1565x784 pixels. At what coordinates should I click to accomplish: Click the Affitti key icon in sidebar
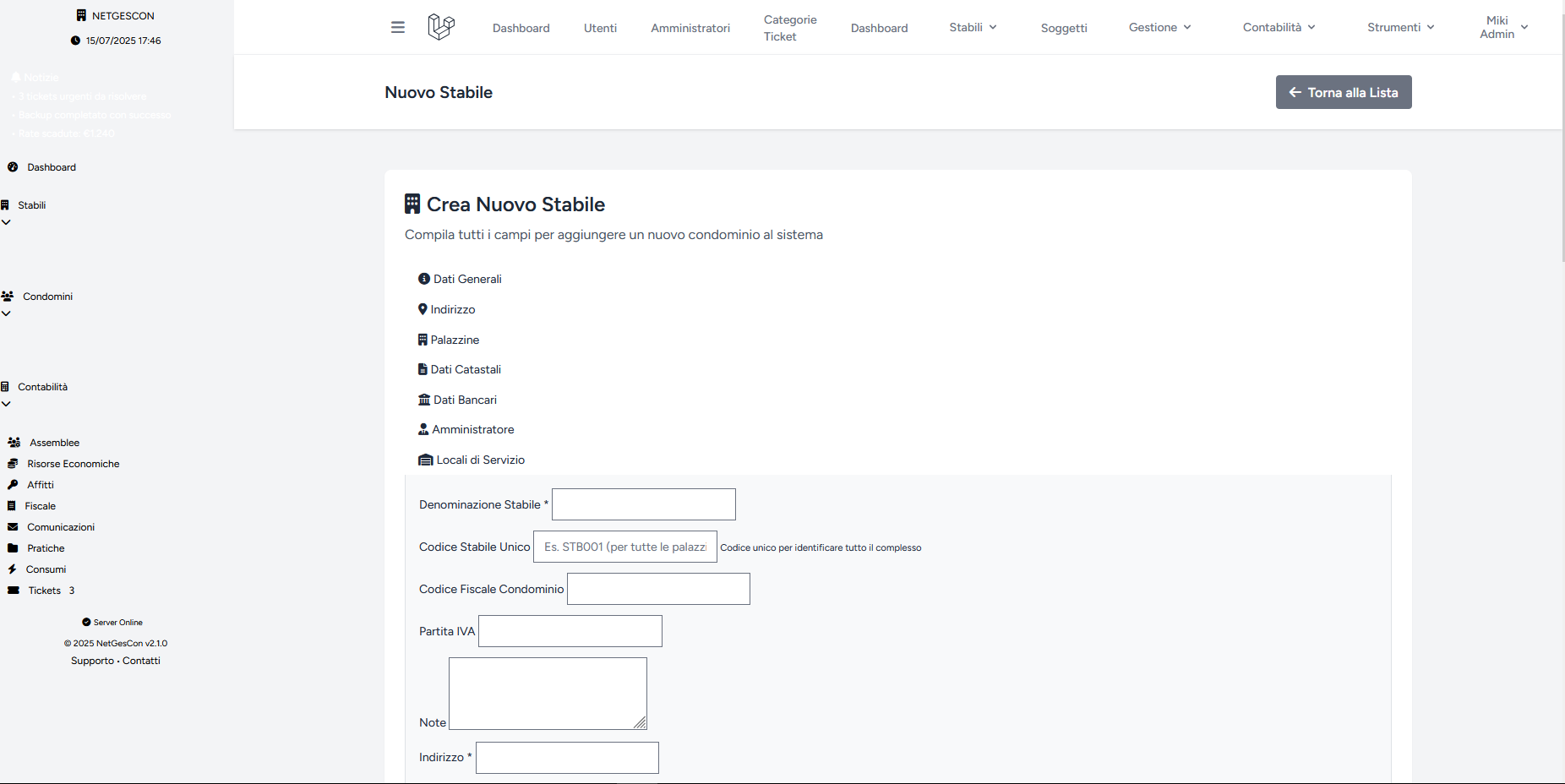13,485
